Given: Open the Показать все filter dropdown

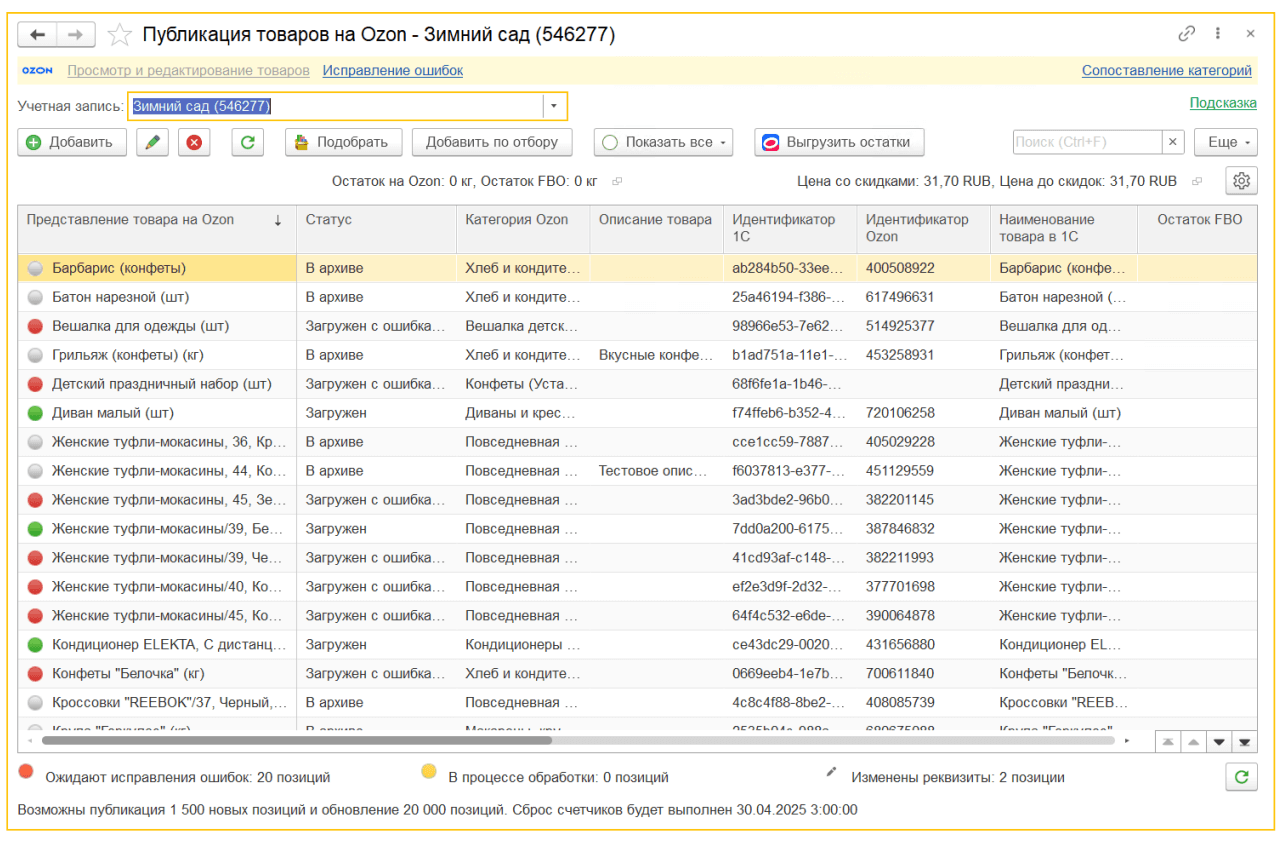Looking at the screenshot, I should [663, 142].
